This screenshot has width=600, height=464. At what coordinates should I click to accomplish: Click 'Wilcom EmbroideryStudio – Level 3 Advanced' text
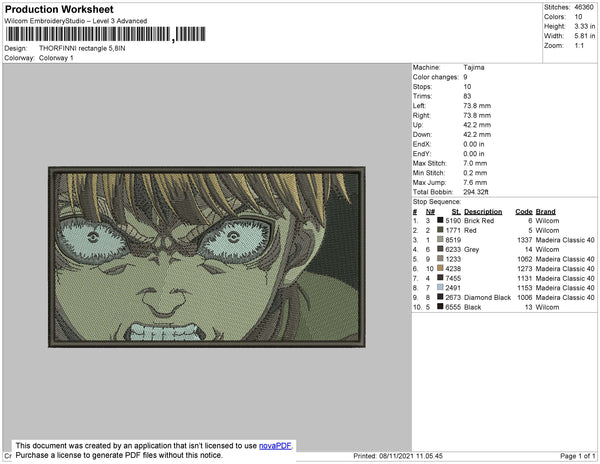(x=76, y=21)
